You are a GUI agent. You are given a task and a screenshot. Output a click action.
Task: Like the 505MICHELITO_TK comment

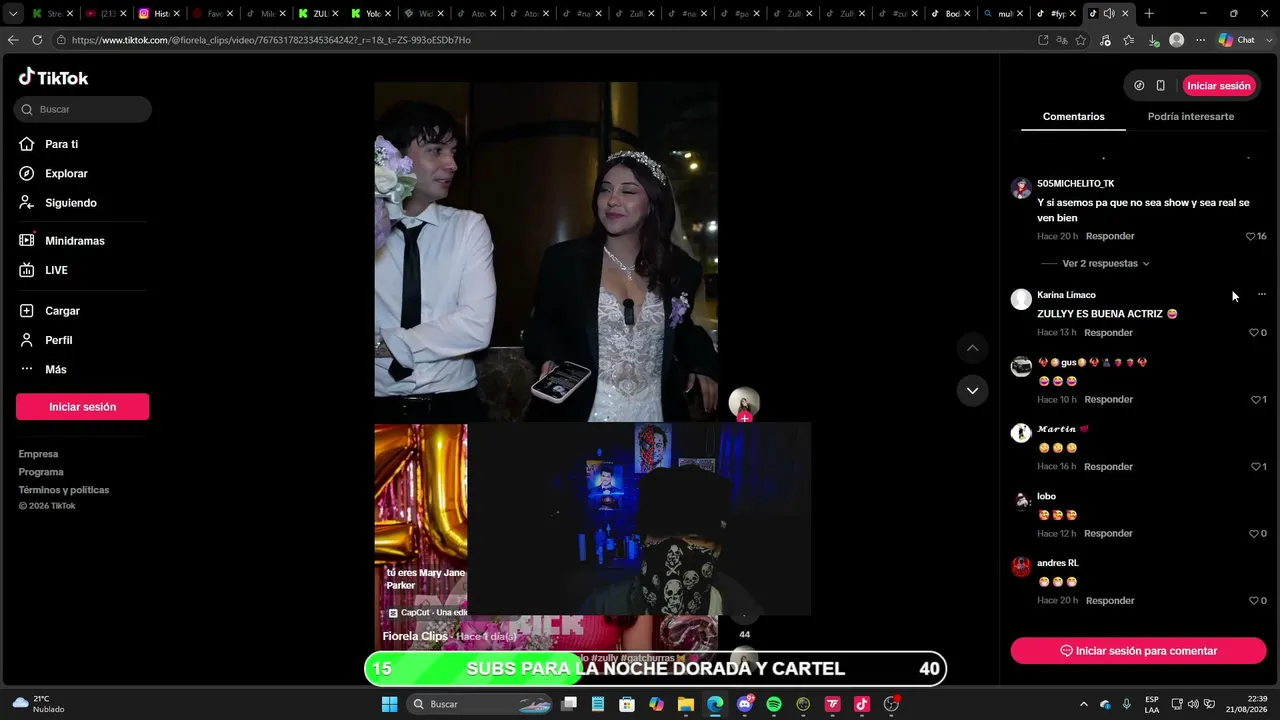(x=1251, y=236)
